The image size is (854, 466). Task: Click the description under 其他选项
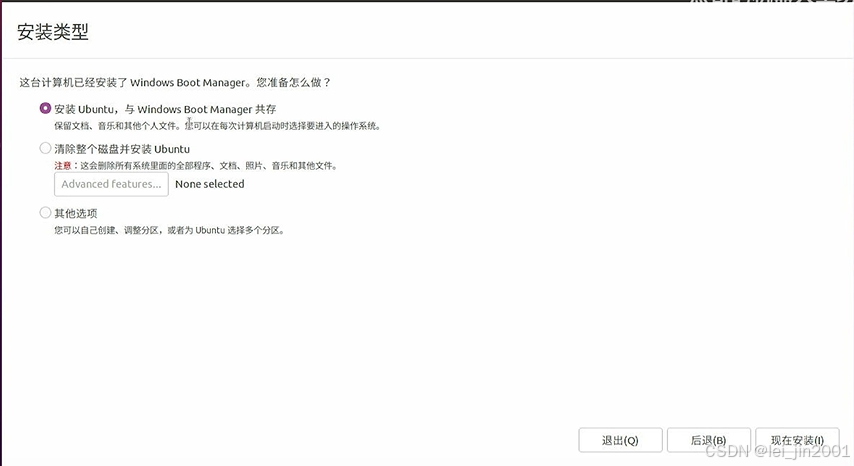[x=169, y=230]
